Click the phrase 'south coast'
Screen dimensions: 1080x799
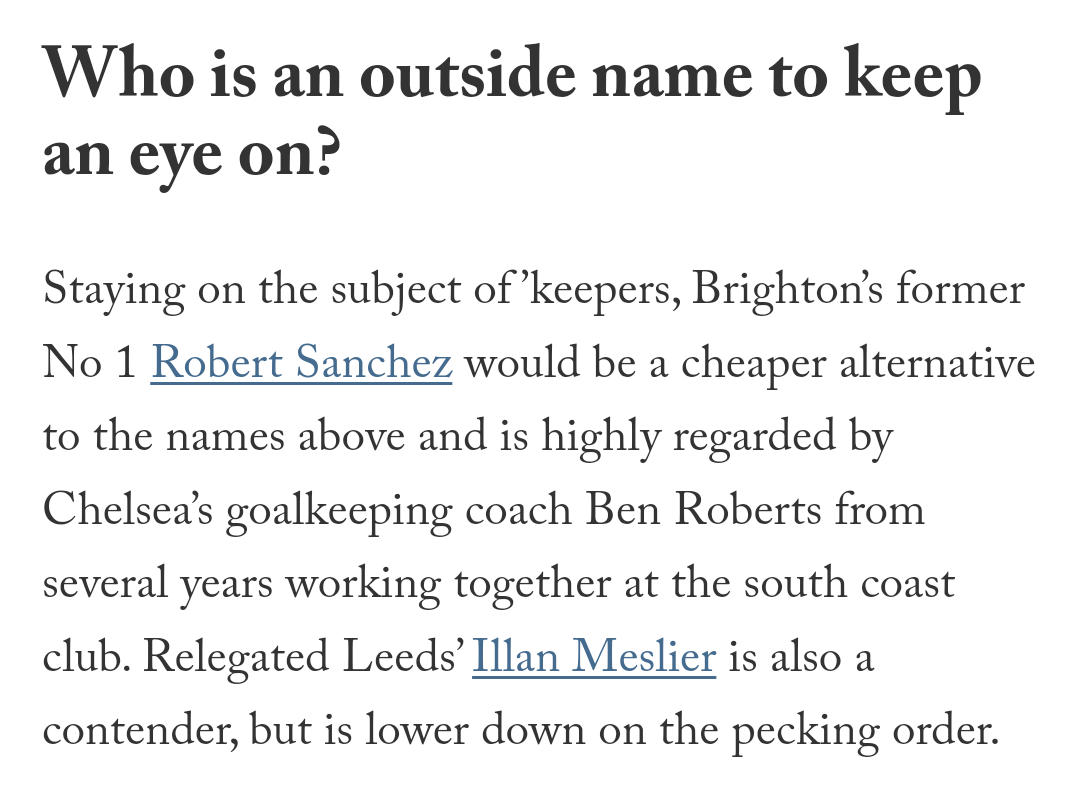pyautogui.click(x=849, y=583)
